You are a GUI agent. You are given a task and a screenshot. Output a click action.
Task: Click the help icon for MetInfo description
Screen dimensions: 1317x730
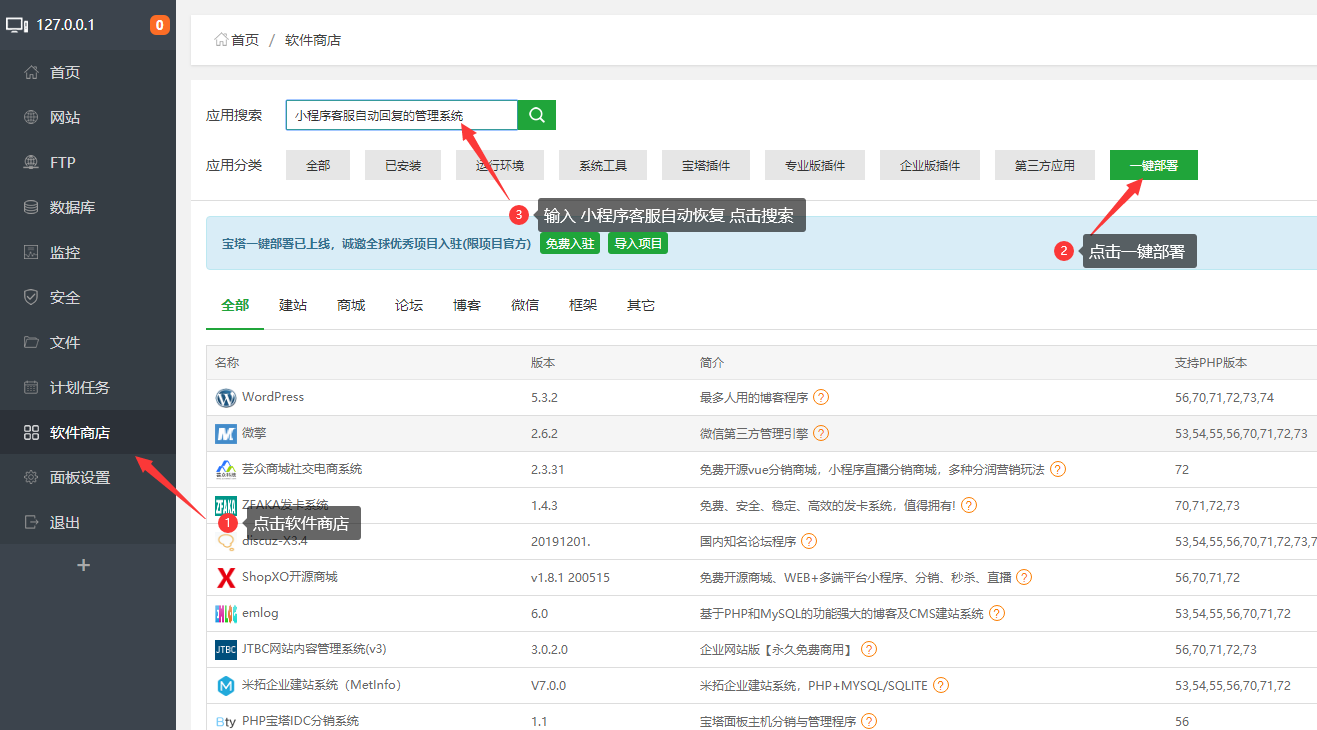(x=941, y=685)
